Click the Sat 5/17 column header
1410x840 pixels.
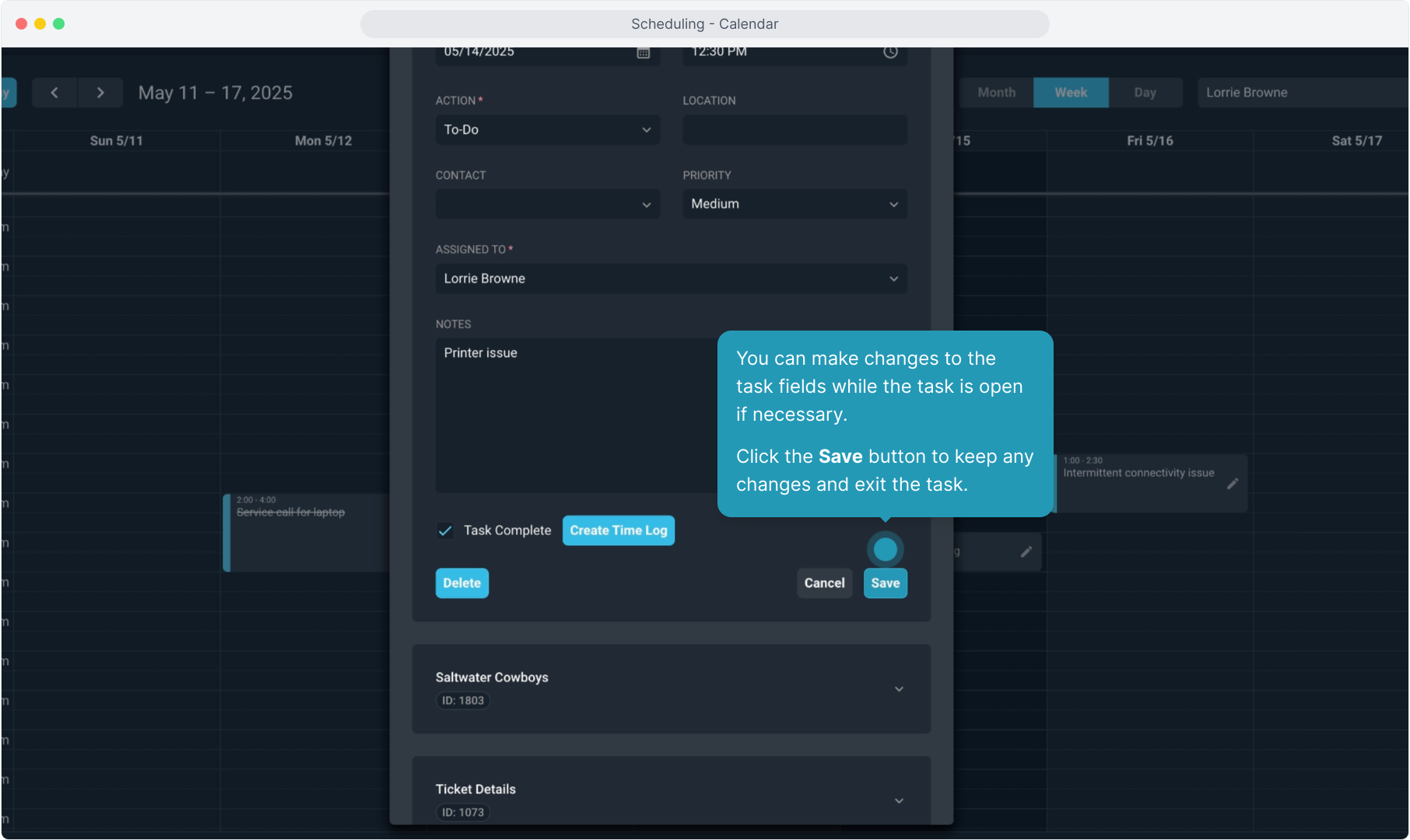coord(1357,141)
